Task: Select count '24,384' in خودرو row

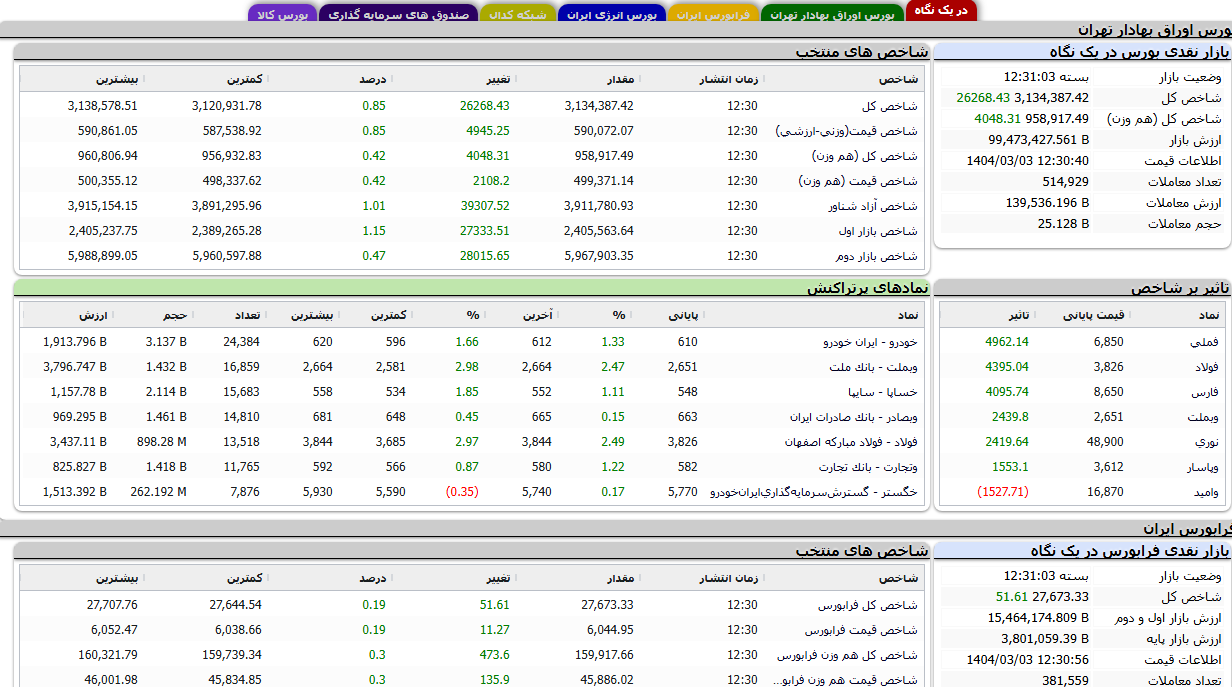Action: pyautogui.click(x=242, y=342)
